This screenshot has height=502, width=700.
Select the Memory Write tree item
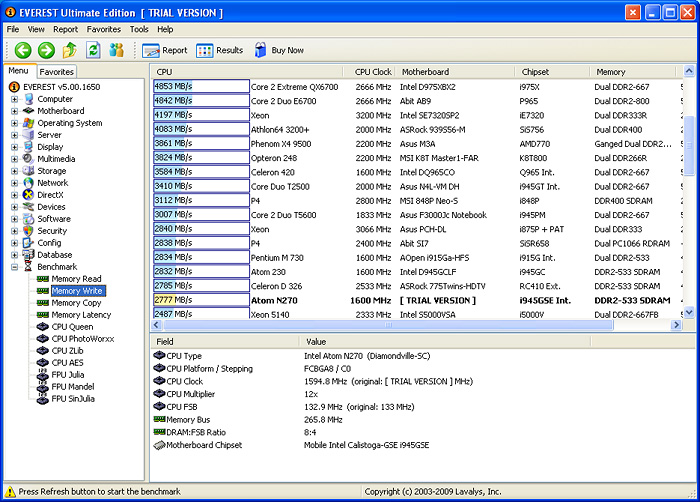tap(78, 291)
